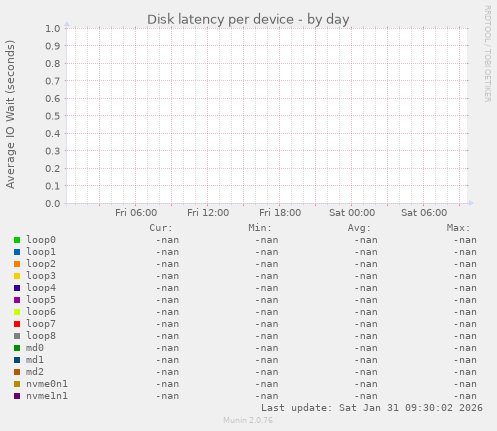Click the nvme1n1 Max value -nan

(x=465, y=396)
